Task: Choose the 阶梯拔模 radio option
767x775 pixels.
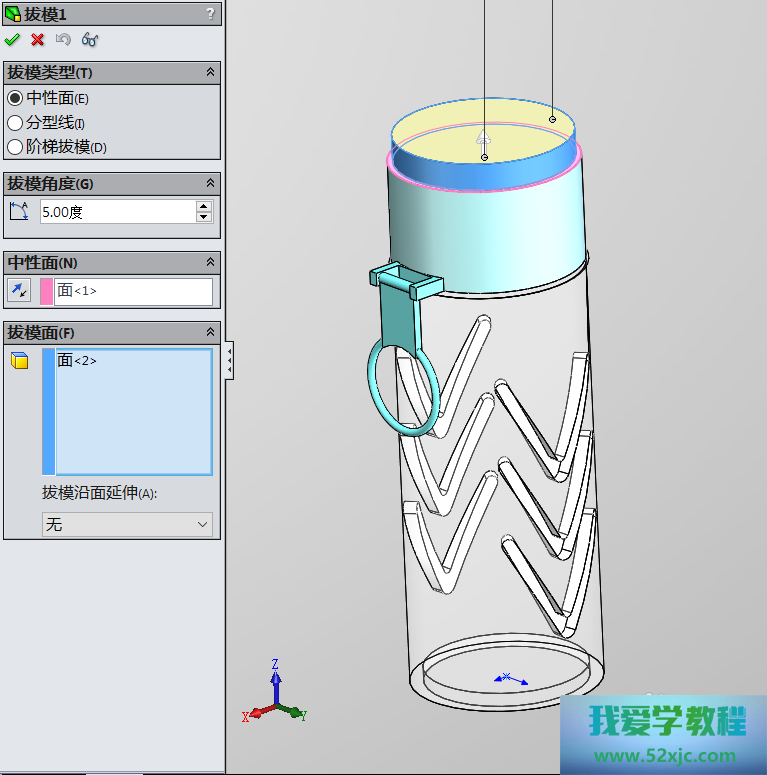Action: coord(15,147)
